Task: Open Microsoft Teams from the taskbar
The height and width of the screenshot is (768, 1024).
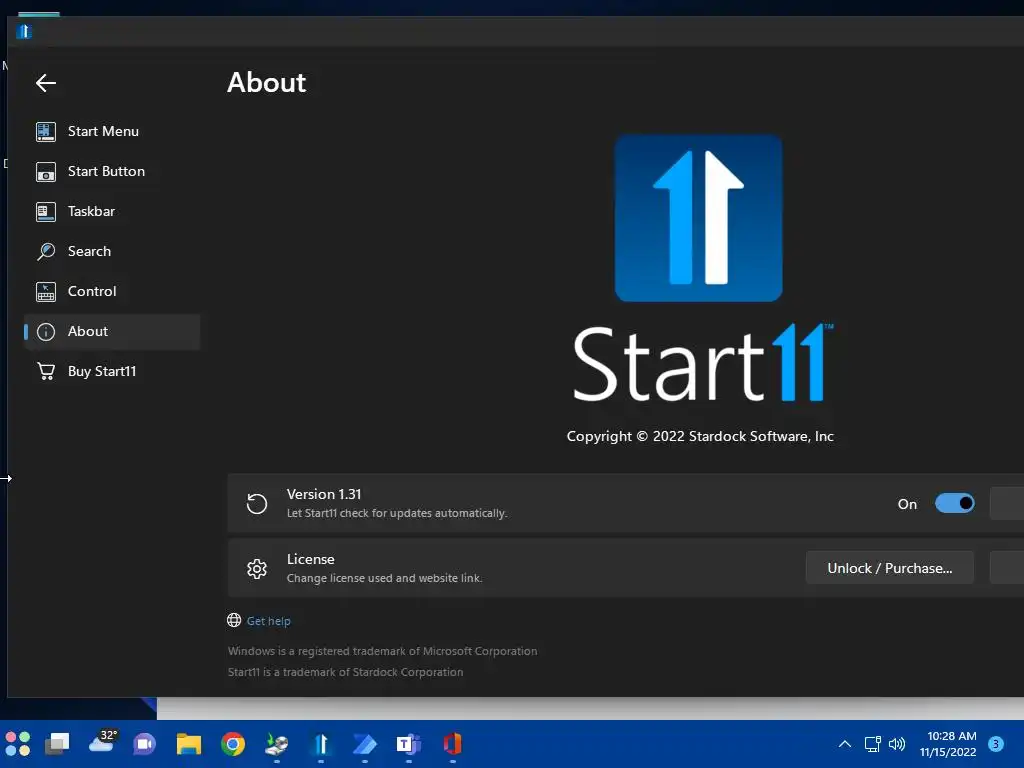Action: (x=409, y=744)
